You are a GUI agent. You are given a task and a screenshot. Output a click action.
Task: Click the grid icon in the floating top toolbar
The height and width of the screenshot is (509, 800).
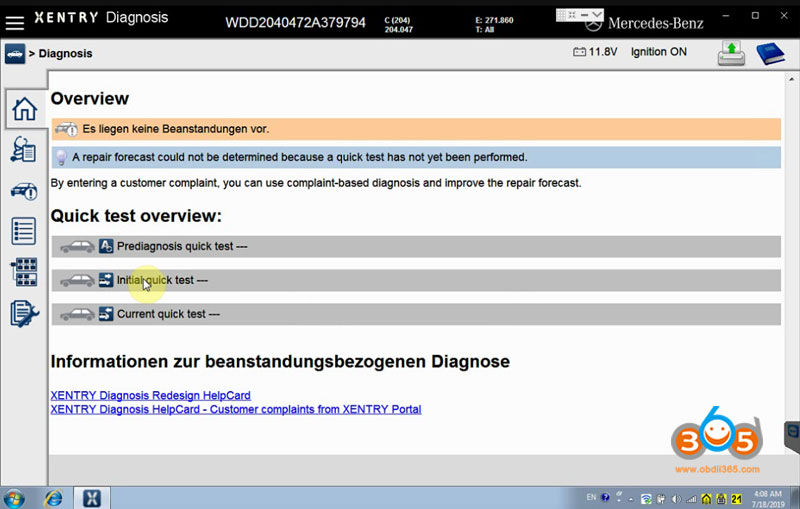point(561,15)
